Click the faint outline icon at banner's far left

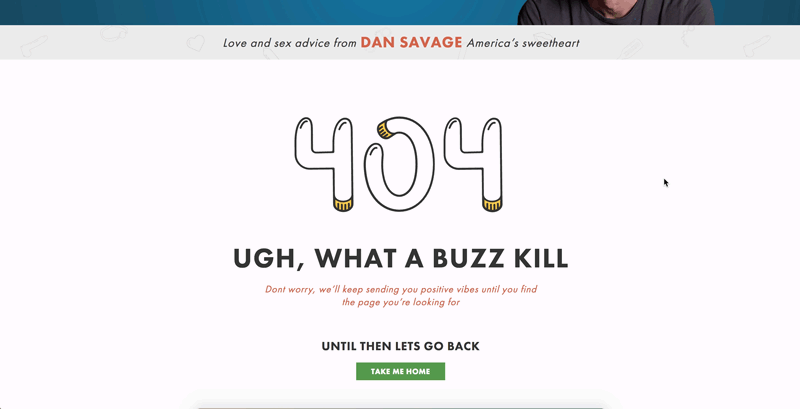pyautogui.click(x=34, y=46)
